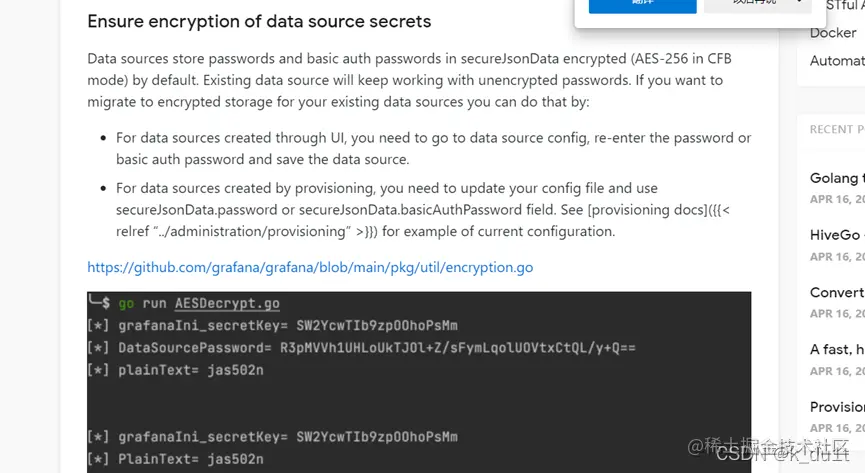Select the recent post starting with "Convert"

tap(837, 292)
